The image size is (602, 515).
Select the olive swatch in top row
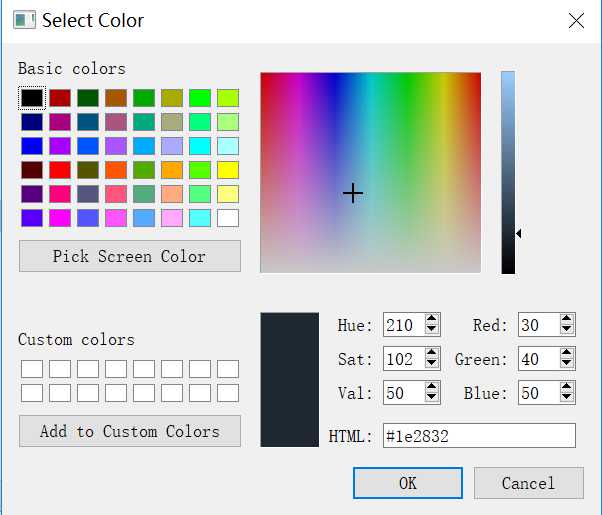(172, 98)
